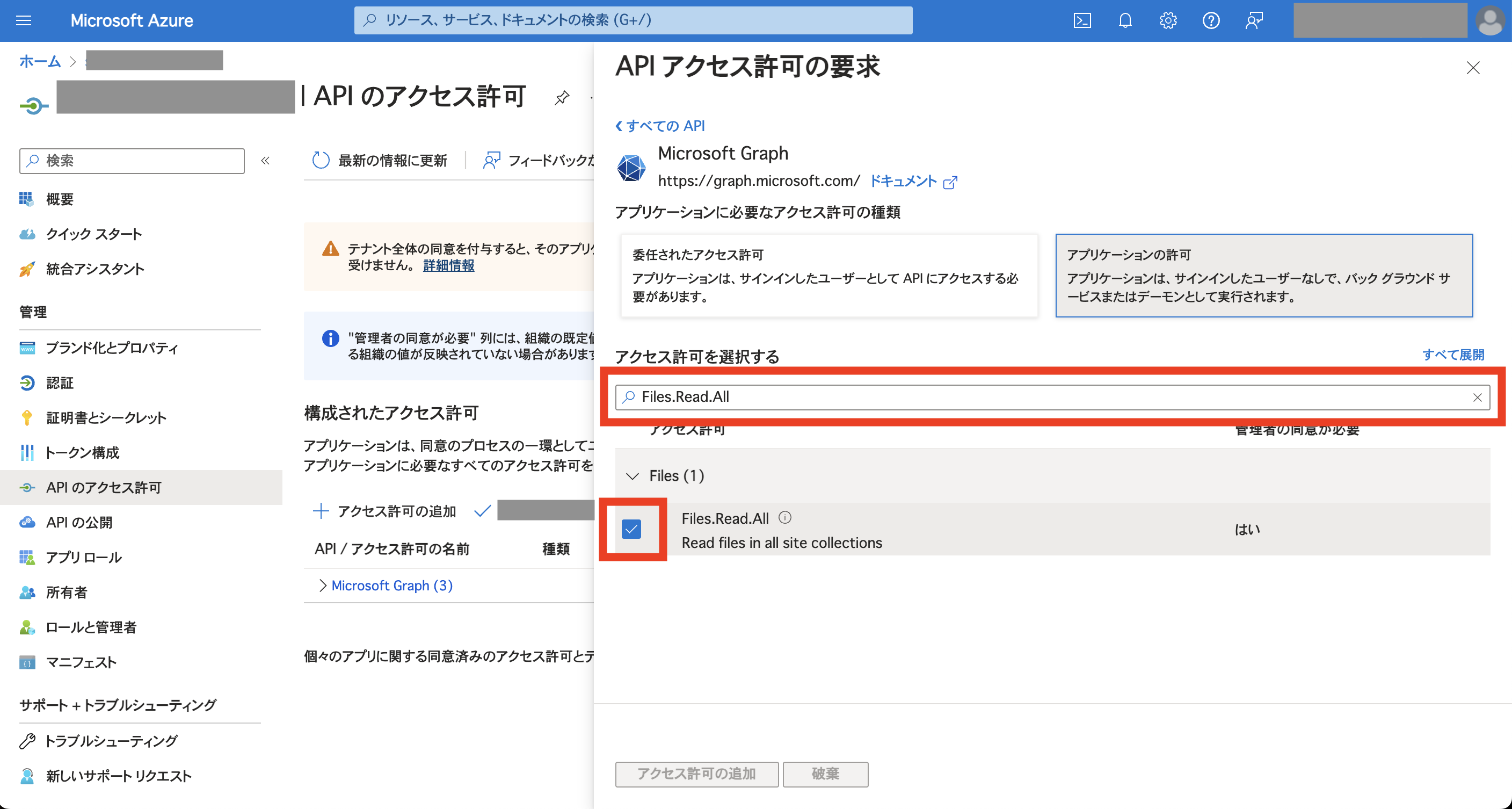Click 'Read files in all site collections' text
The image size is (1512, 809).
tap(781, 543)
